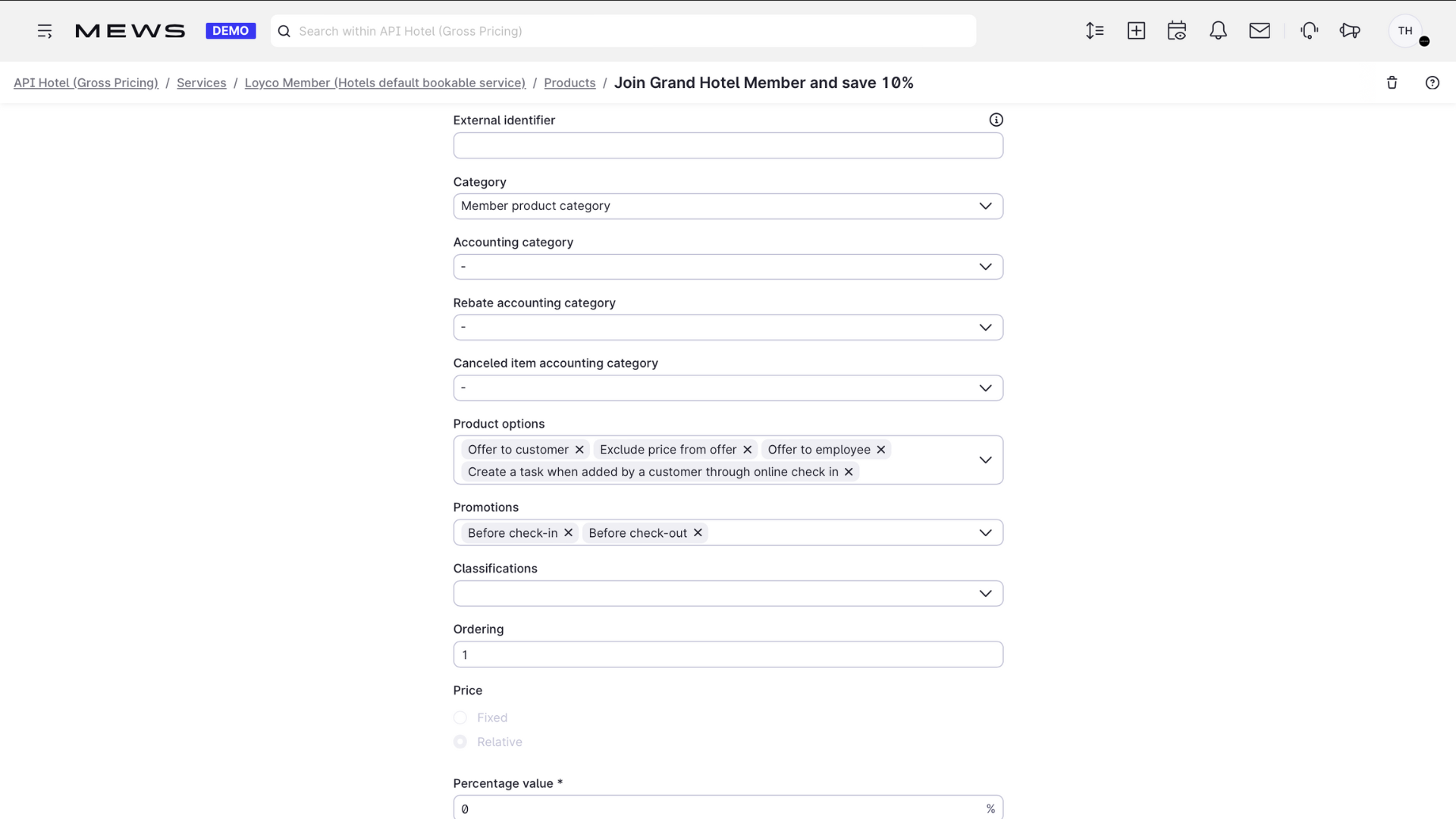The width and height of the screenshot is (1456, 819).
Task: Click the page title Join Grand Hotel Member
Action: 764,83
